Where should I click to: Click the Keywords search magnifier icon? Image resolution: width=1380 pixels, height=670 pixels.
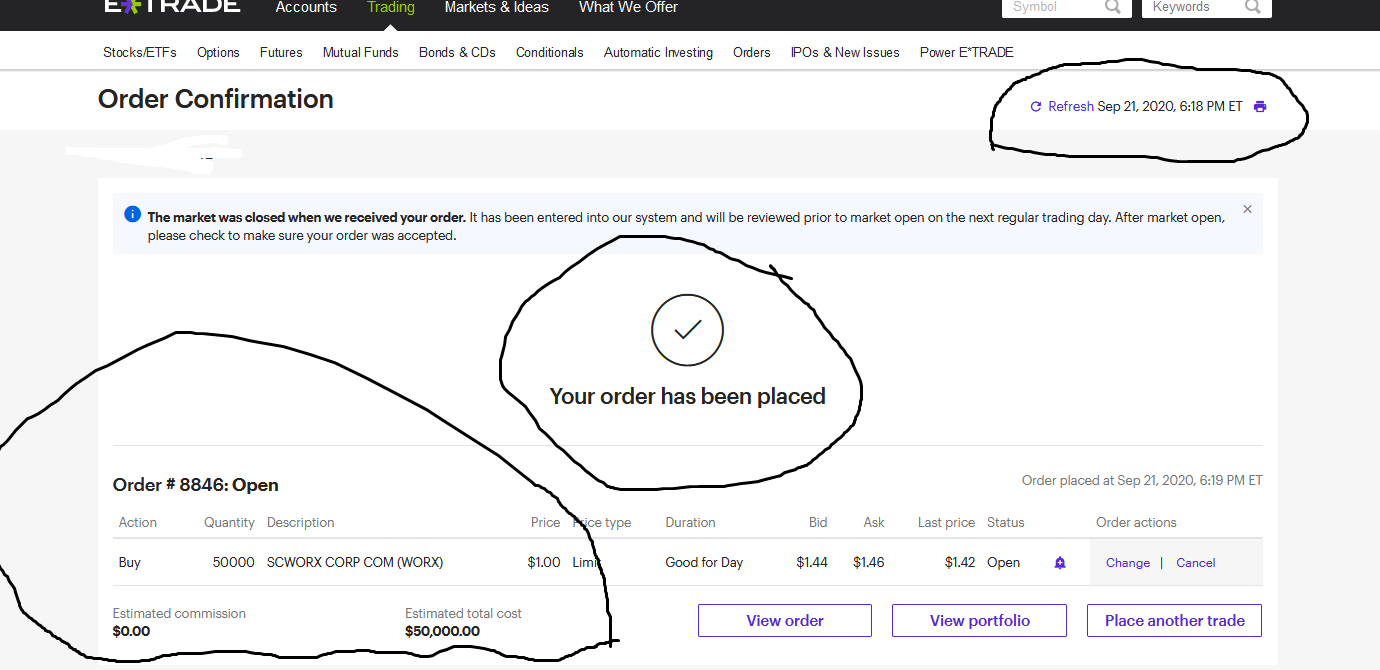click(x=1253, y=6)
